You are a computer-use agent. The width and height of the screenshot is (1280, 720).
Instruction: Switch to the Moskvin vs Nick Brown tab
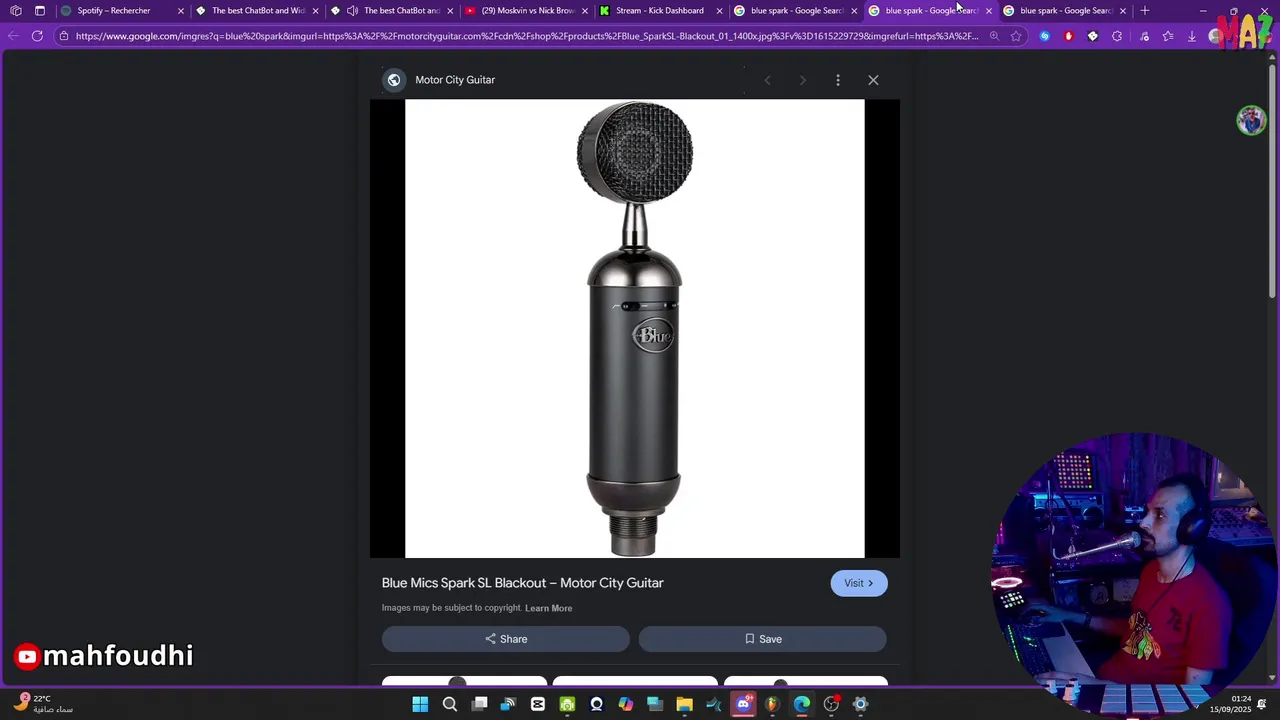pyautogui.click(x=528, y=11)
